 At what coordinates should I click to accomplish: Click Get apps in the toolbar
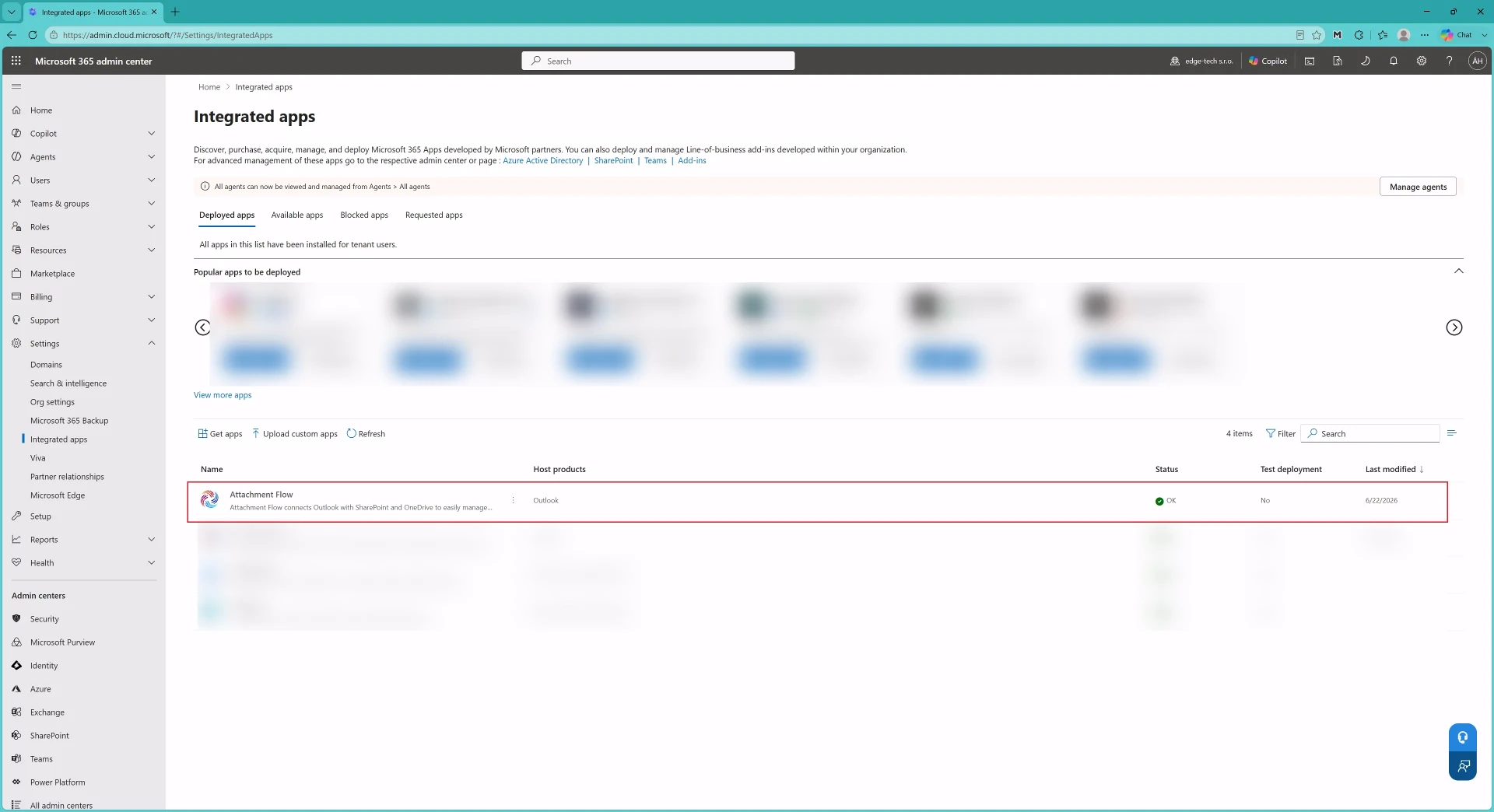click(x=220, y=434)
